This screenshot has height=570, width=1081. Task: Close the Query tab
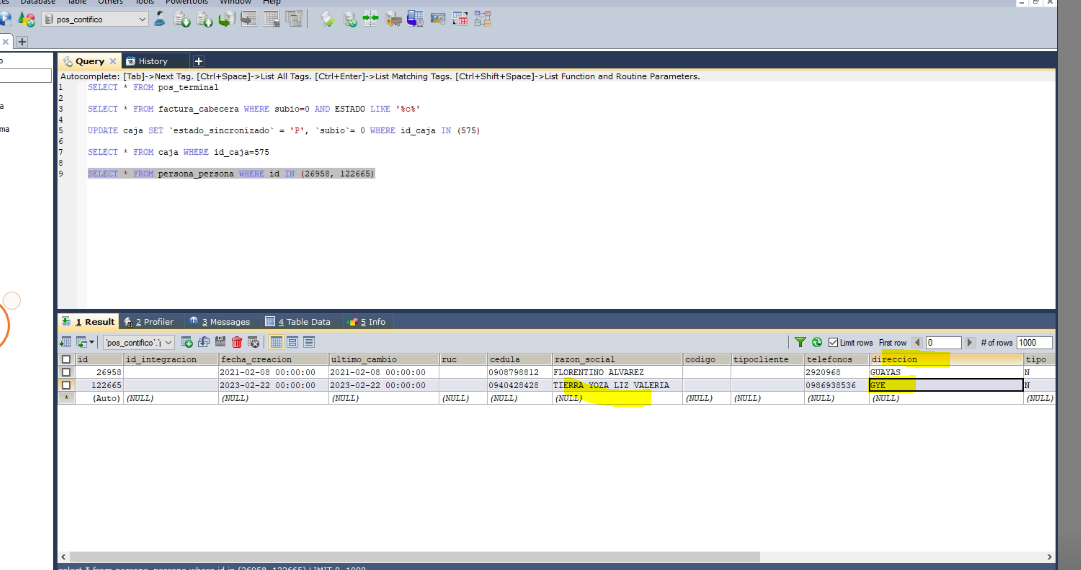point(113,61)
